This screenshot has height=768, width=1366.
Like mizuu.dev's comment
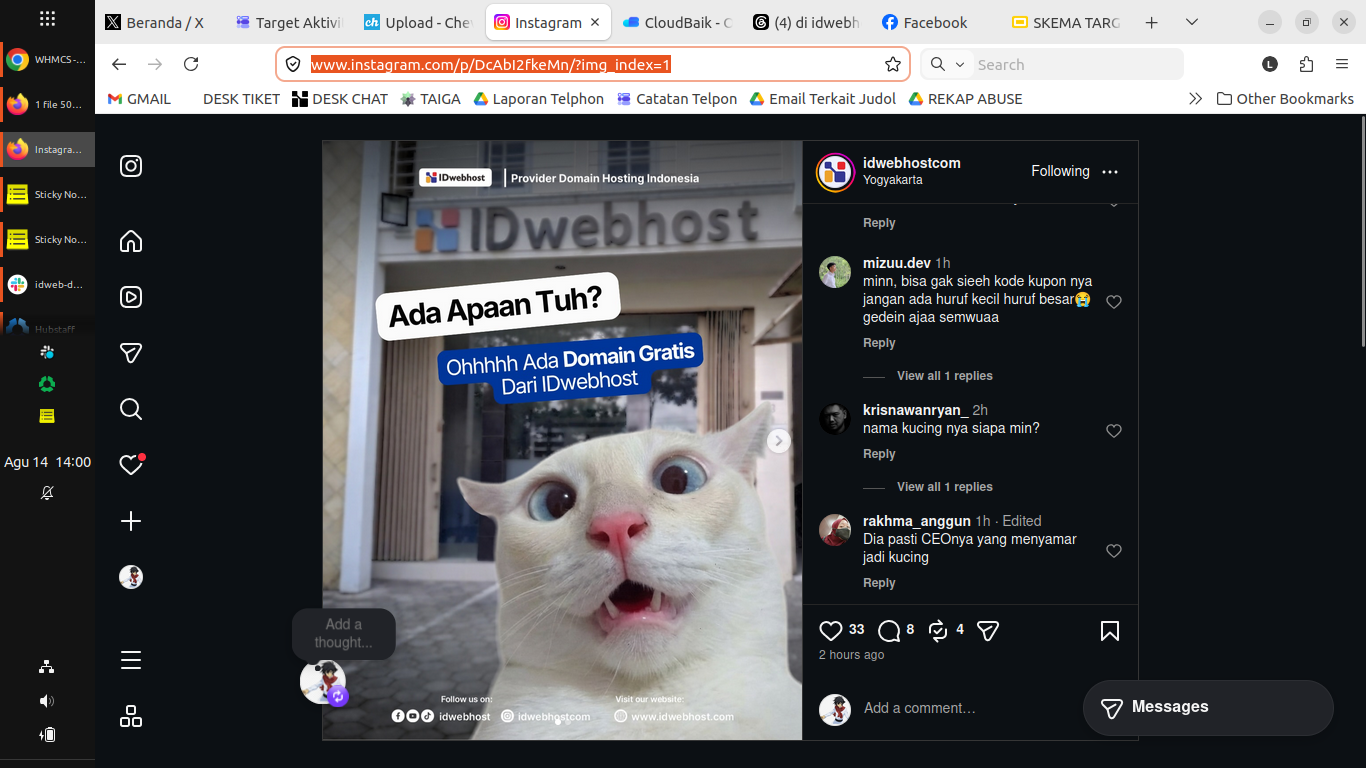coord(1114,302)
